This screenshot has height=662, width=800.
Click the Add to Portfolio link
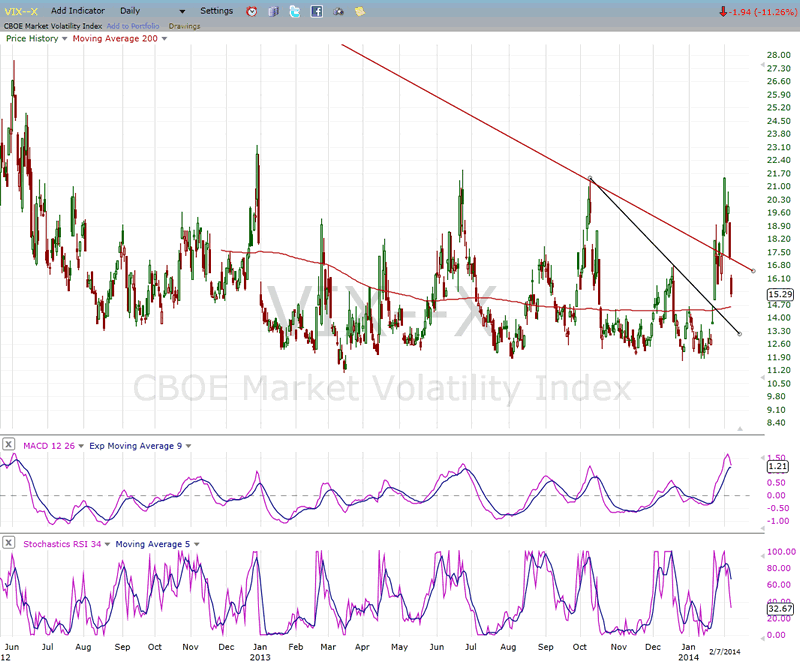(x=133, y=26)
